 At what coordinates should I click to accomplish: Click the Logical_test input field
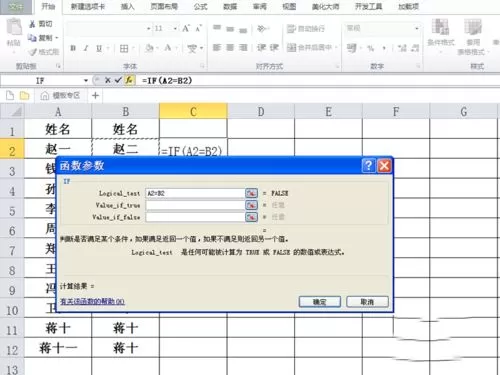[195, 193]
